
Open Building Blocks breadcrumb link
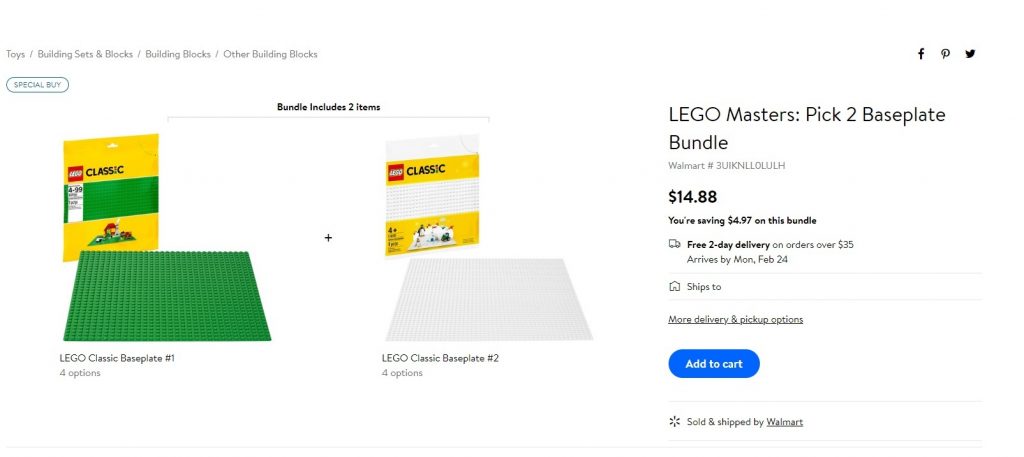click(178, 54)
